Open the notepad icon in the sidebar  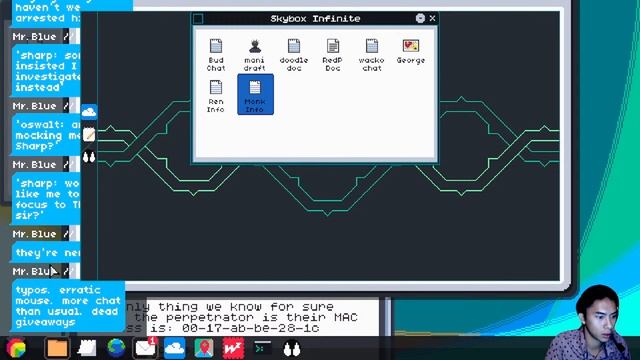coord(89,134)
